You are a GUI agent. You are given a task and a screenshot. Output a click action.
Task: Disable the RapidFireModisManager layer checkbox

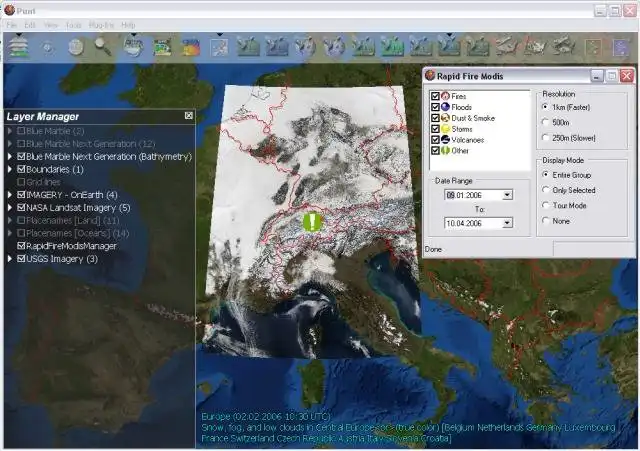[21, 246]
